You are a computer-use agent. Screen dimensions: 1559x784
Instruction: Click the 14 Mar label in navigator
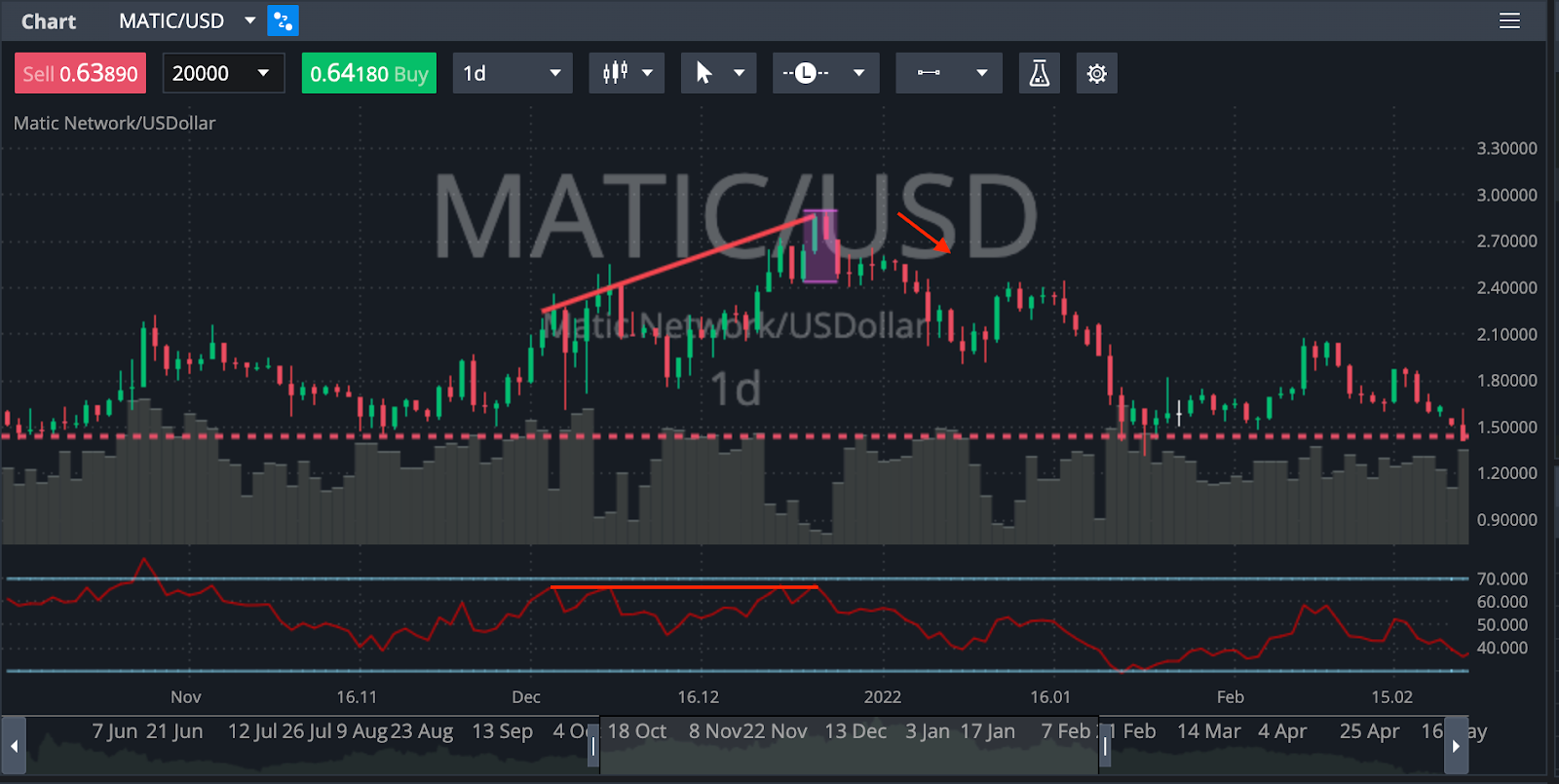pos(1209,731)
